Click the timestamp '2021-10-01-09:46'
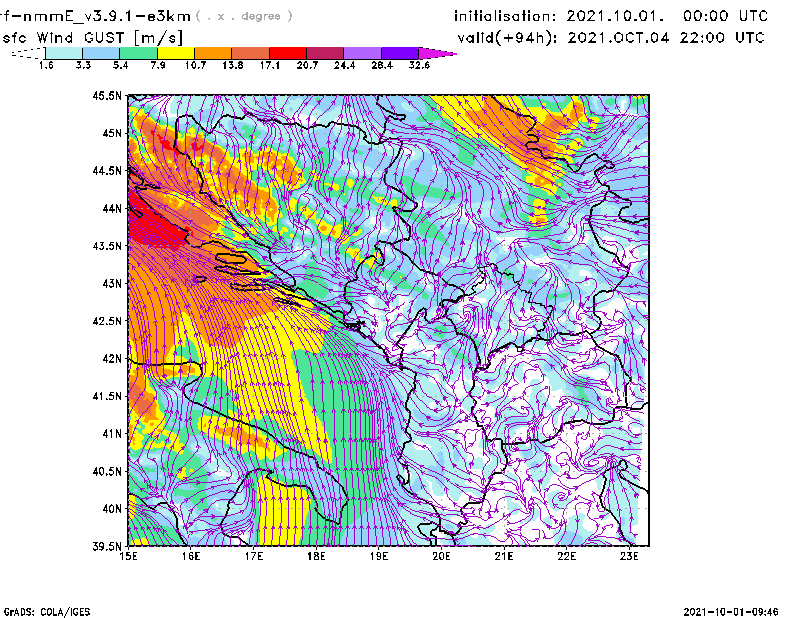 (731, 612)
